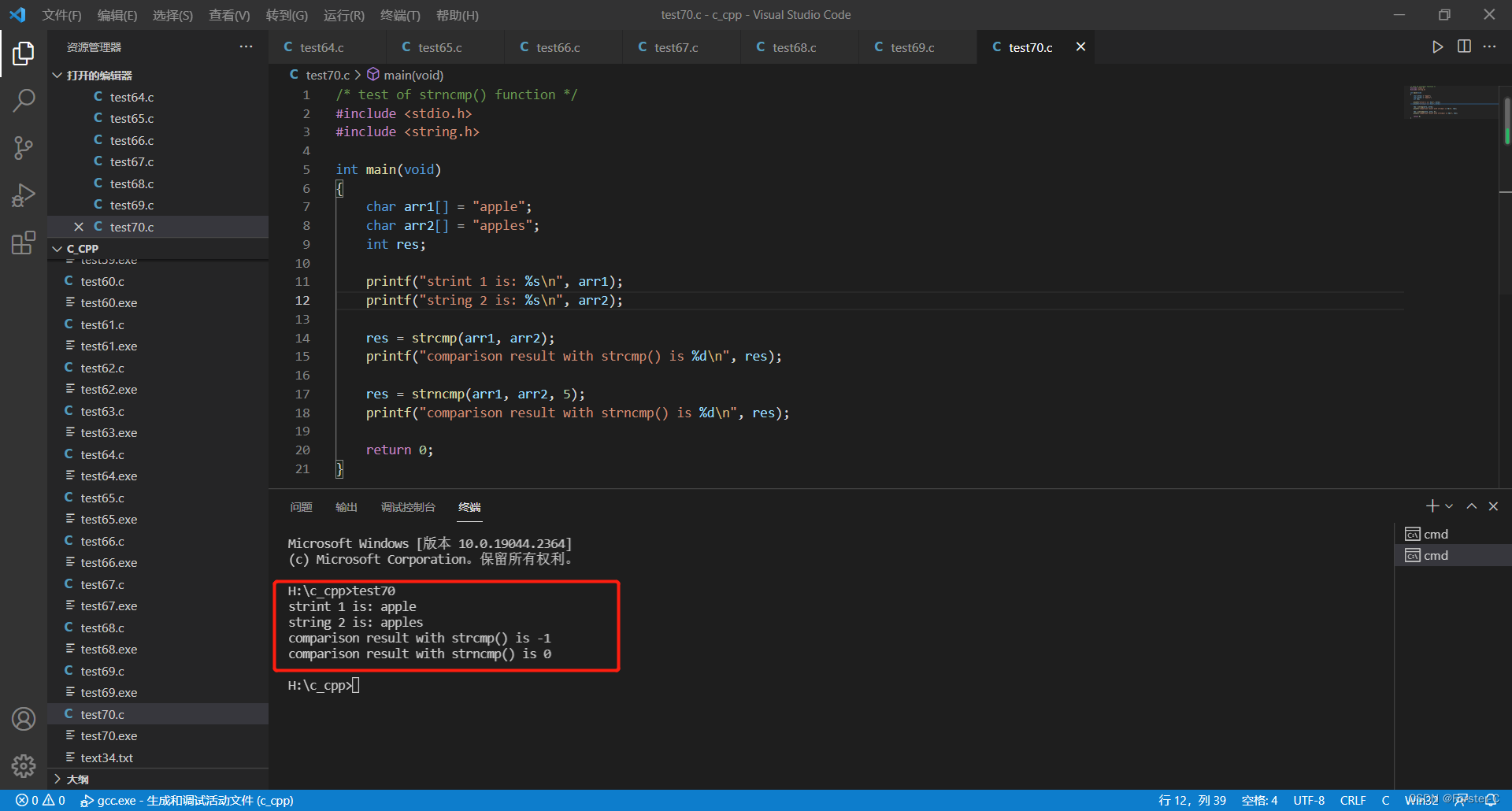The width and height of the screenshot is (1512, 811).
Task: Close the terminal panel
Action: (1493, 506)
